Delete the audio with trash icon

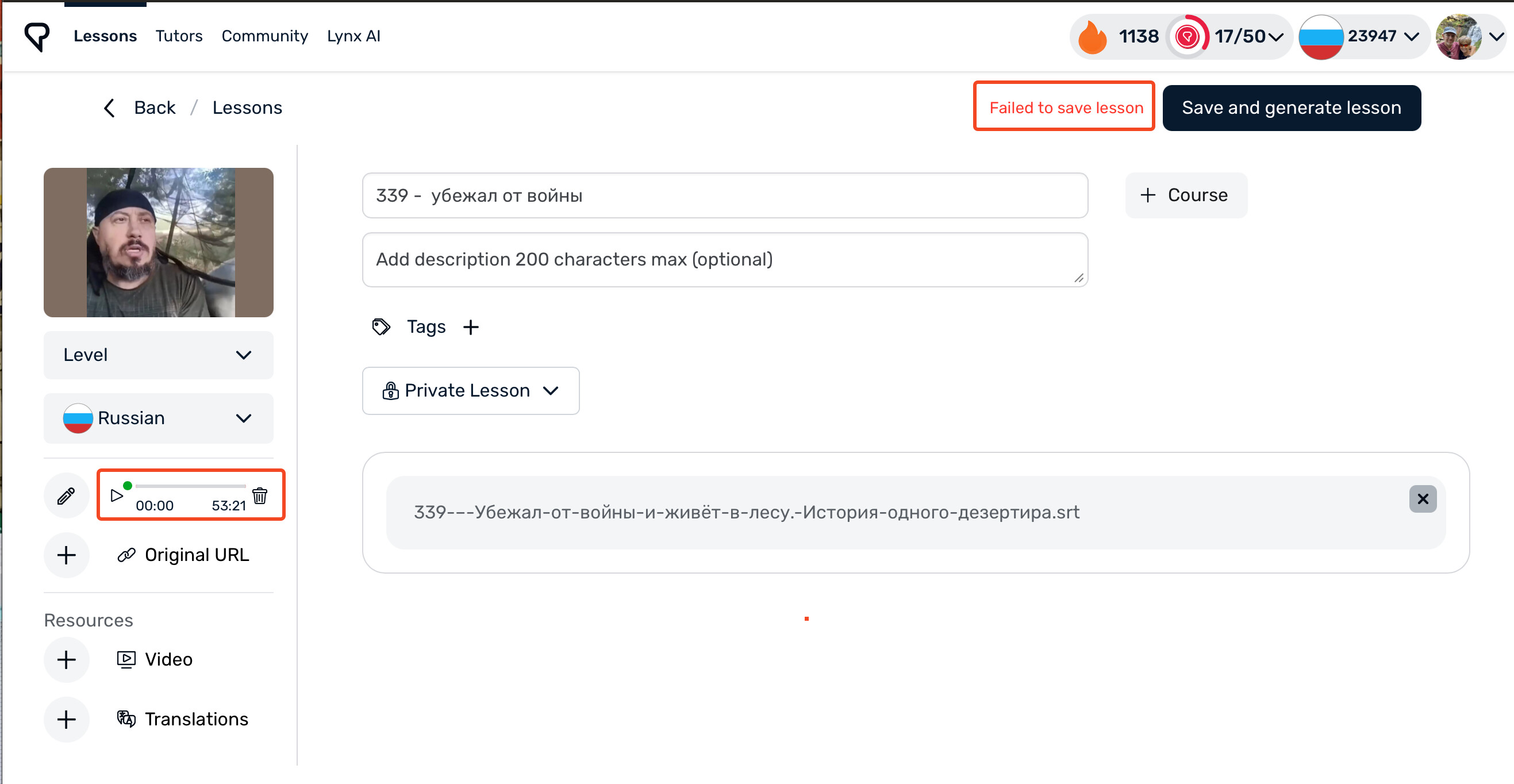[x=260, y=495]
